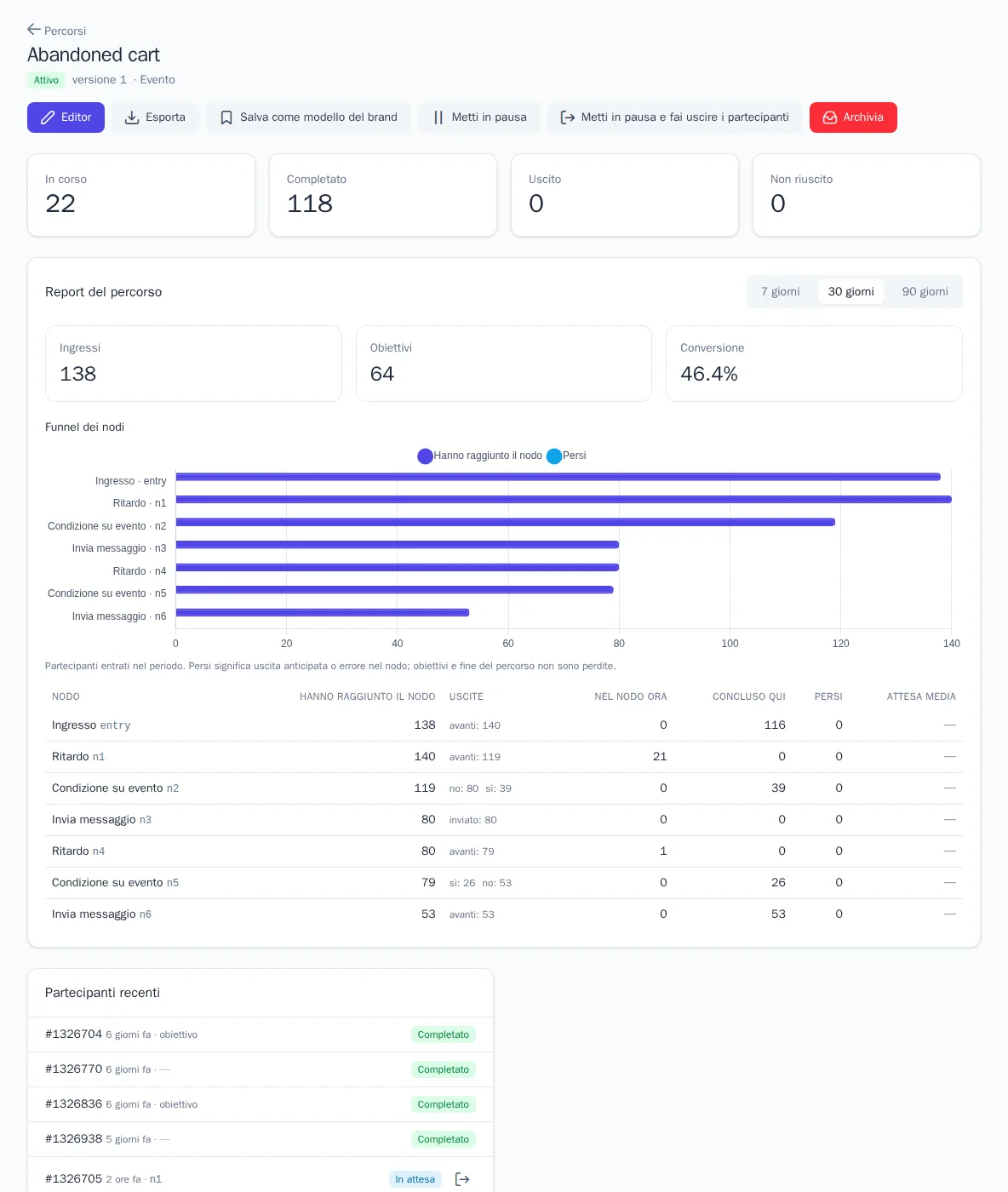Click the pencil icon on the Editor button
The image size is (1008, 1192).
(48, 117)
